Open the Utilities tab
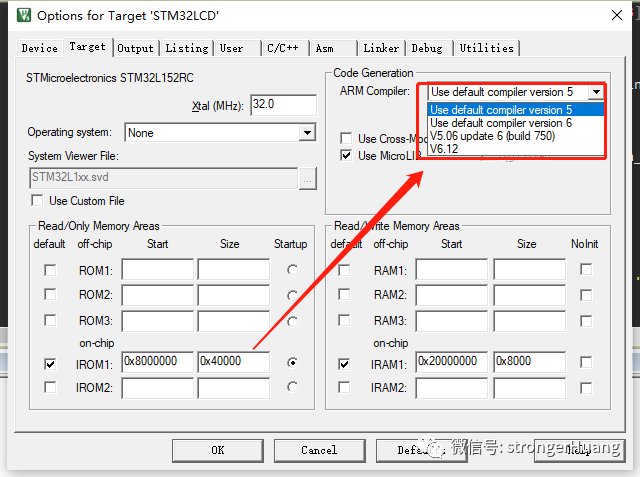Viewport: 640px width, 477px height. 487,48
